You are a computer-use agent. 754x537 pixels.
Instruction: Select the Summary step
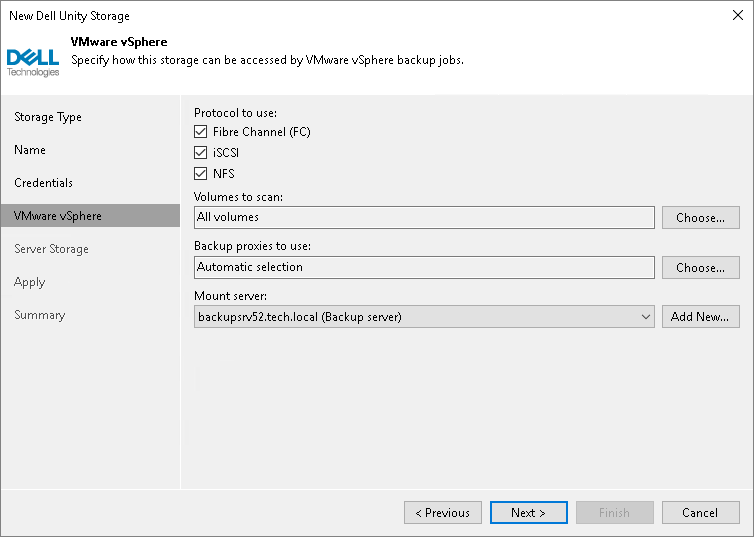pos(39,315)
